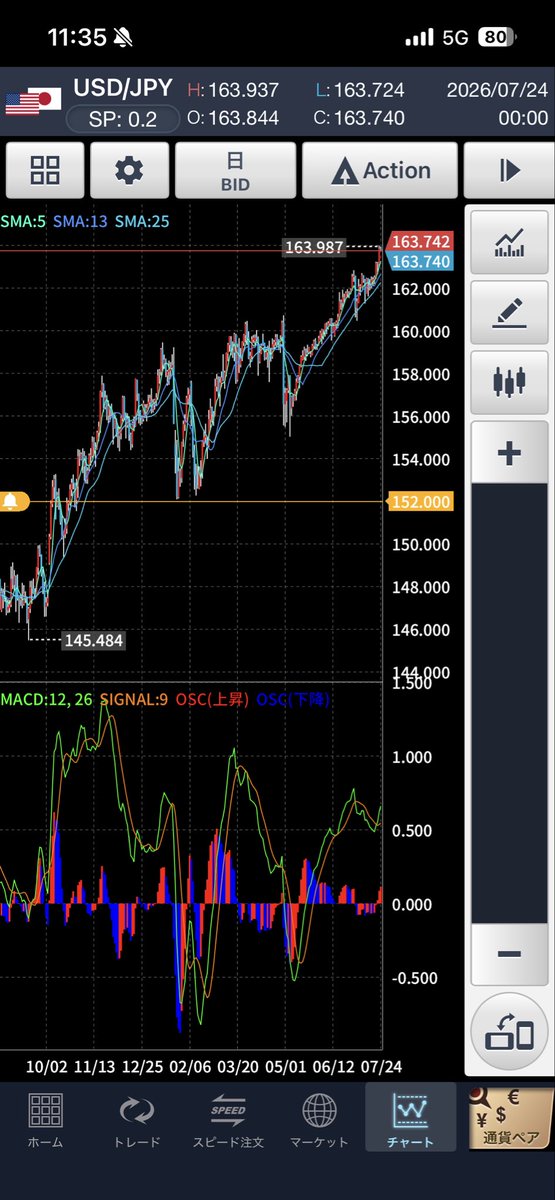
Task: Tap the 145.484 low marker label
Action: pyautogui.click(x=93, y=639)
